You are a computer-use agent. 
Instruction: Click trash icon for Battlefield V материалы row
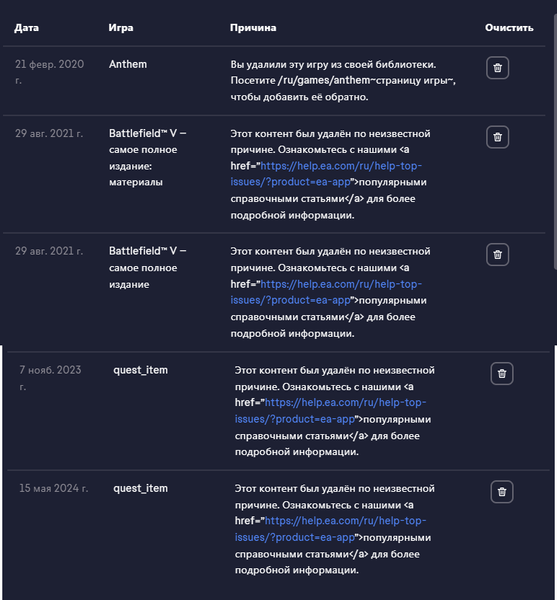pyautogui.click(x=497, y=137)
